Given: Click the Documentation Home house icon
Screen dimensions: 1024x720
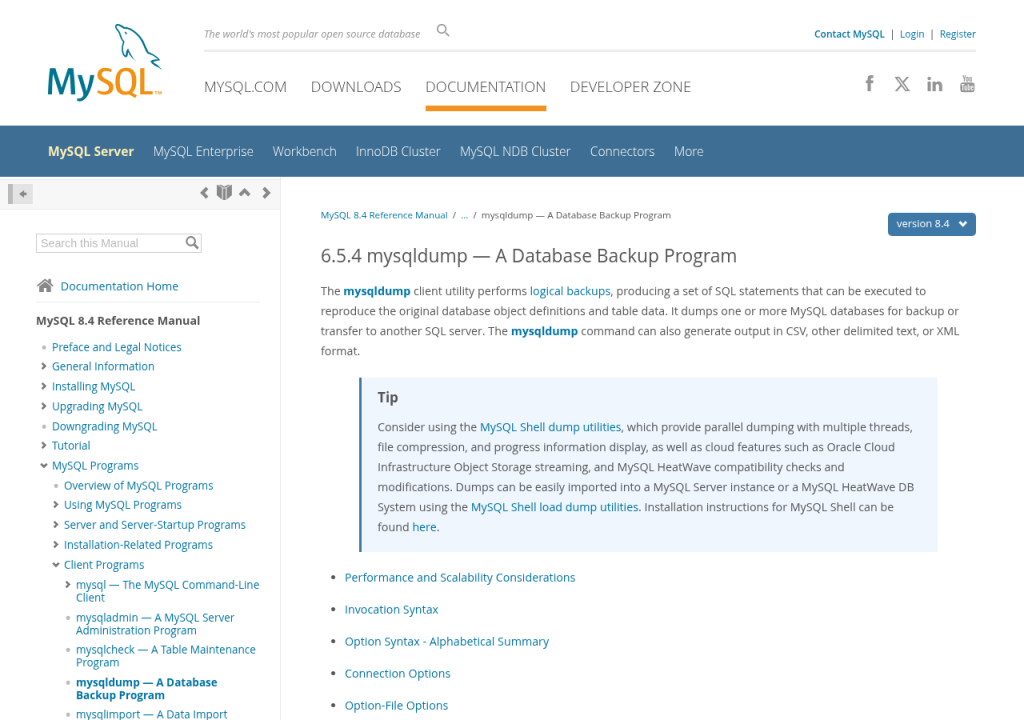Looking at the screenshot, I should (45, 286).
